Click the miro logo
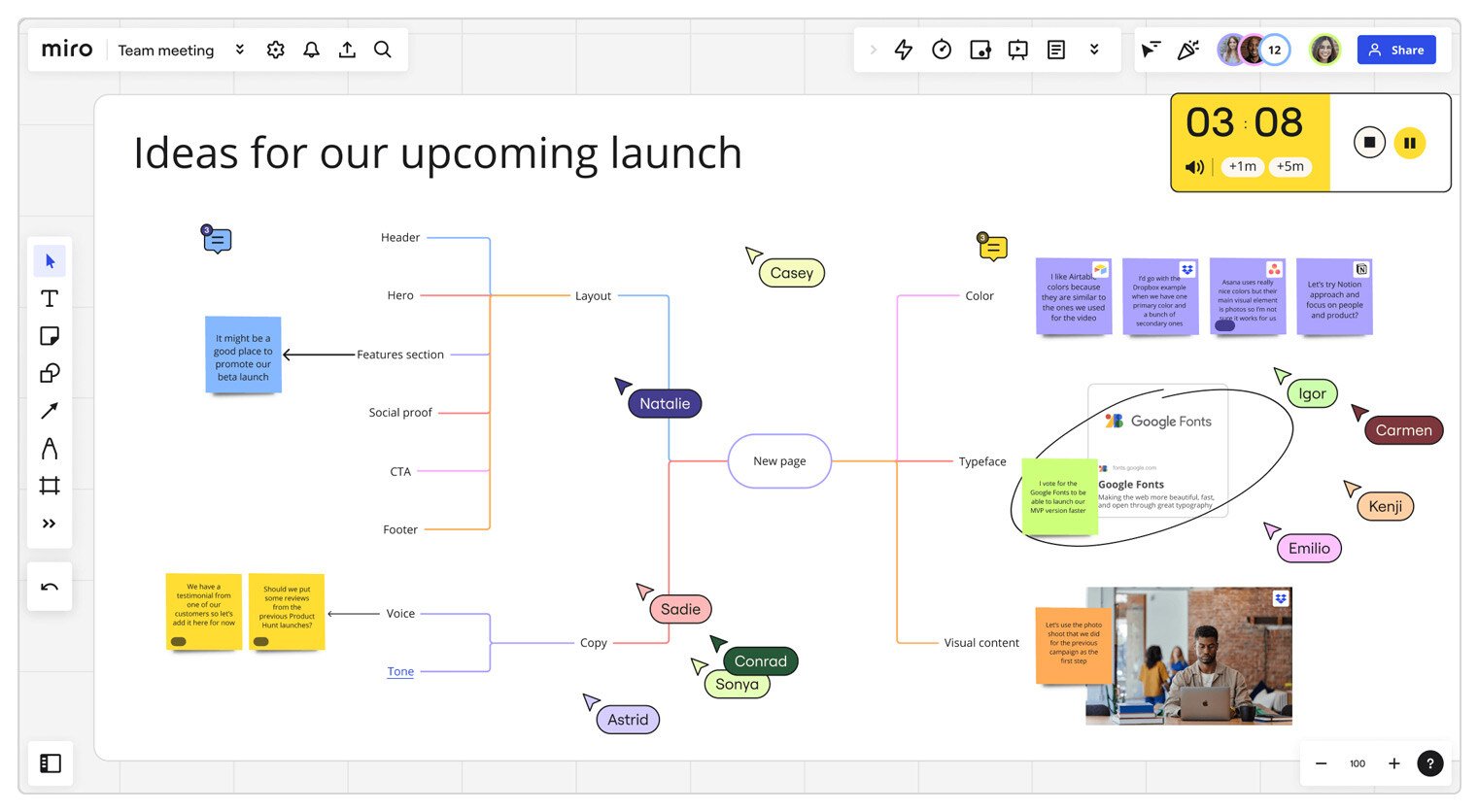 point(67,50)
